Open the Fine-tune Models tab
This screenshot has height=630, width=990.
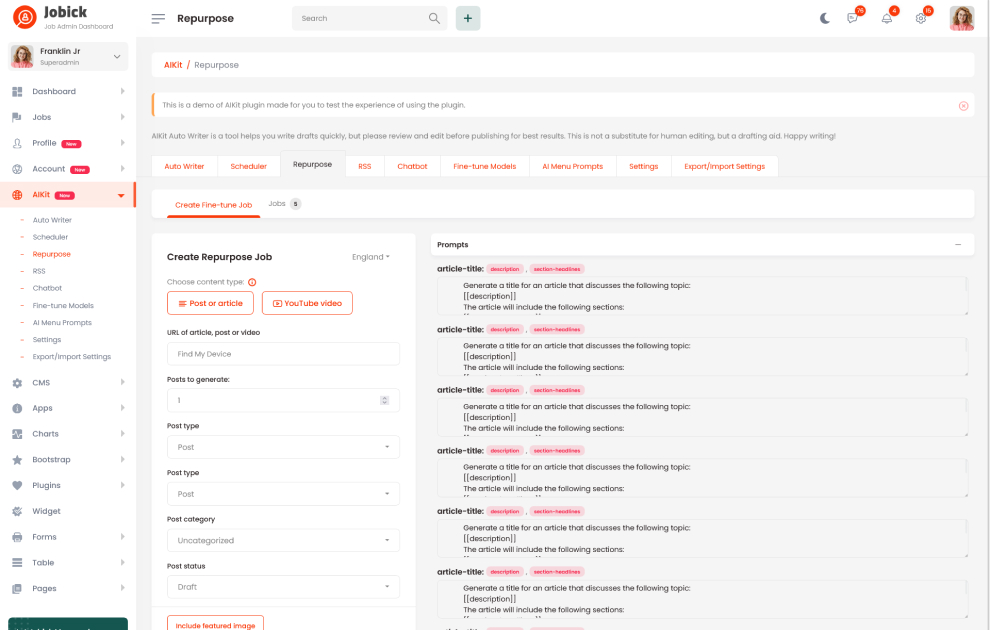(484, 166)
